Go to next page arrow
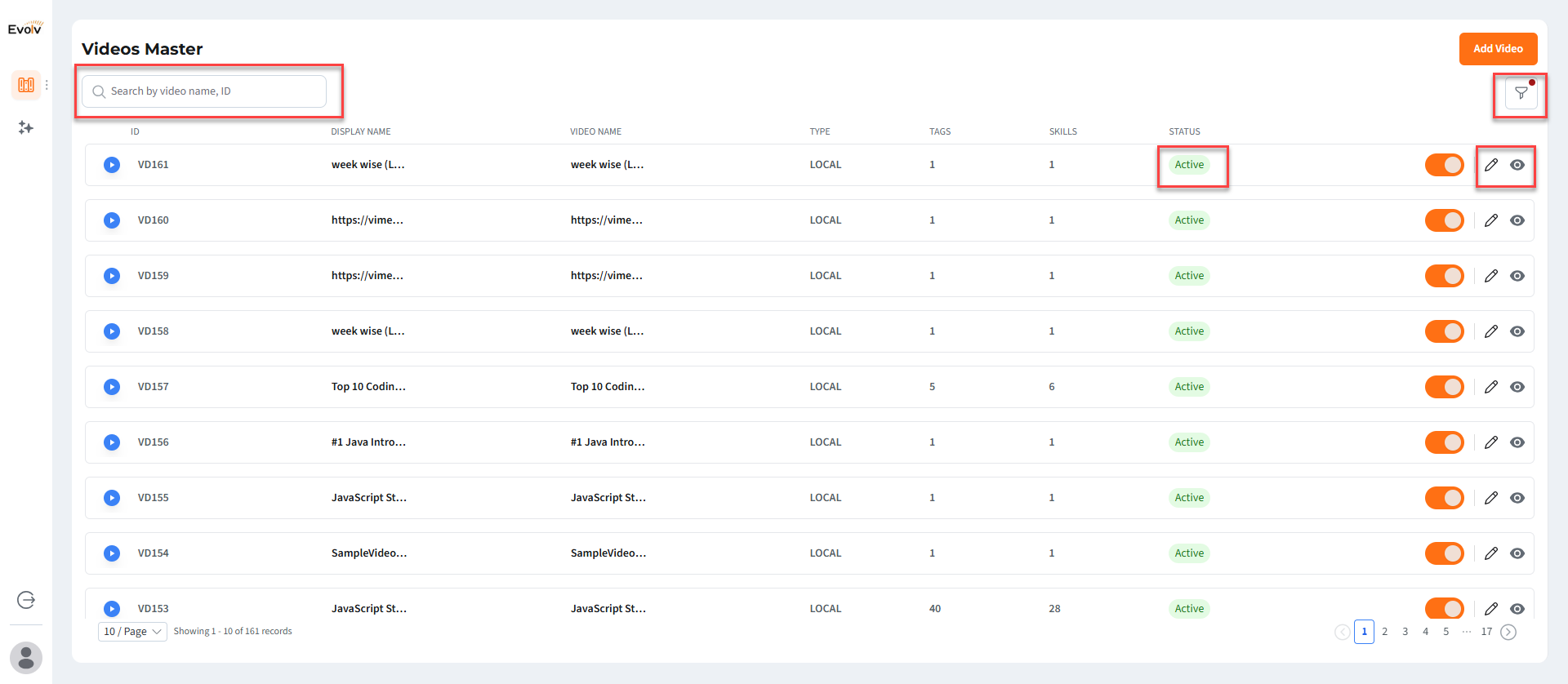The image size is (1568, 684). point(1508,632)
